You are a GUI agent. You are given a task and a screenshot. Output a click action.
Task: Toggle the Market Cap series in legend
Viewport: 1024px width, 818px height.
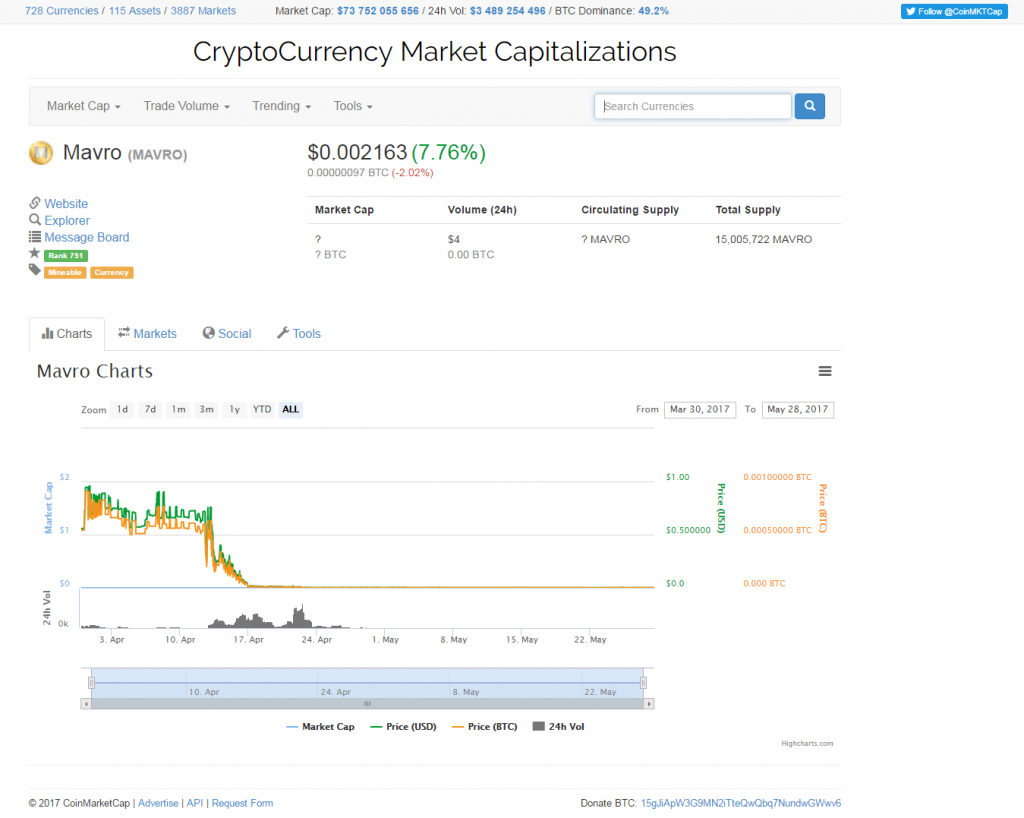tap(320, 727)
